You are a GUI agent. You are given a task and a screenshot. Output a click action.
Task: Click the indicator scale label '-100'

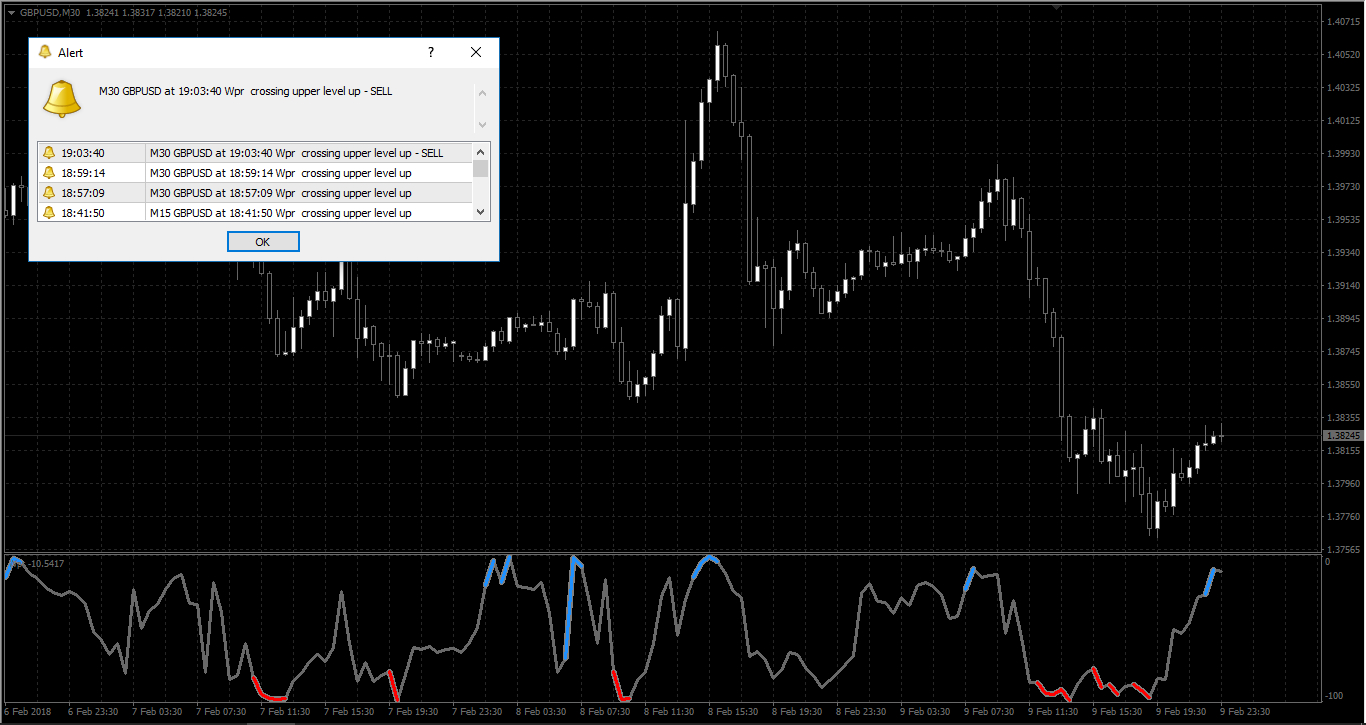[1335, 695]
